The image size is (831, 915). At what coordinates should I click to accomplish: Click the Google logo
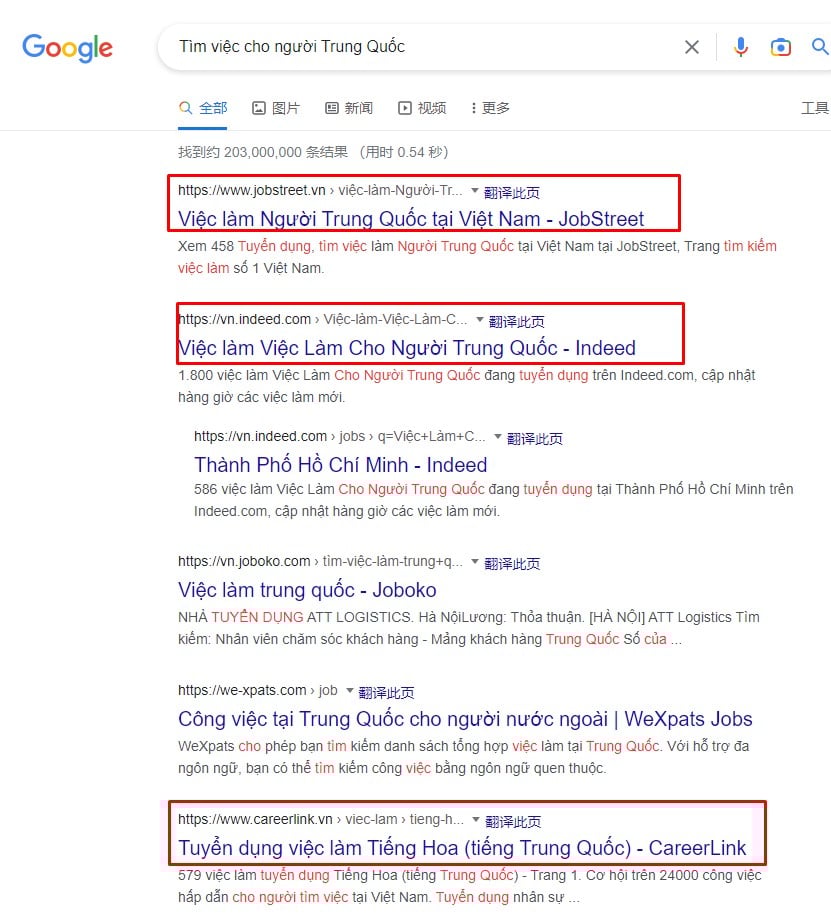point(67,48)
